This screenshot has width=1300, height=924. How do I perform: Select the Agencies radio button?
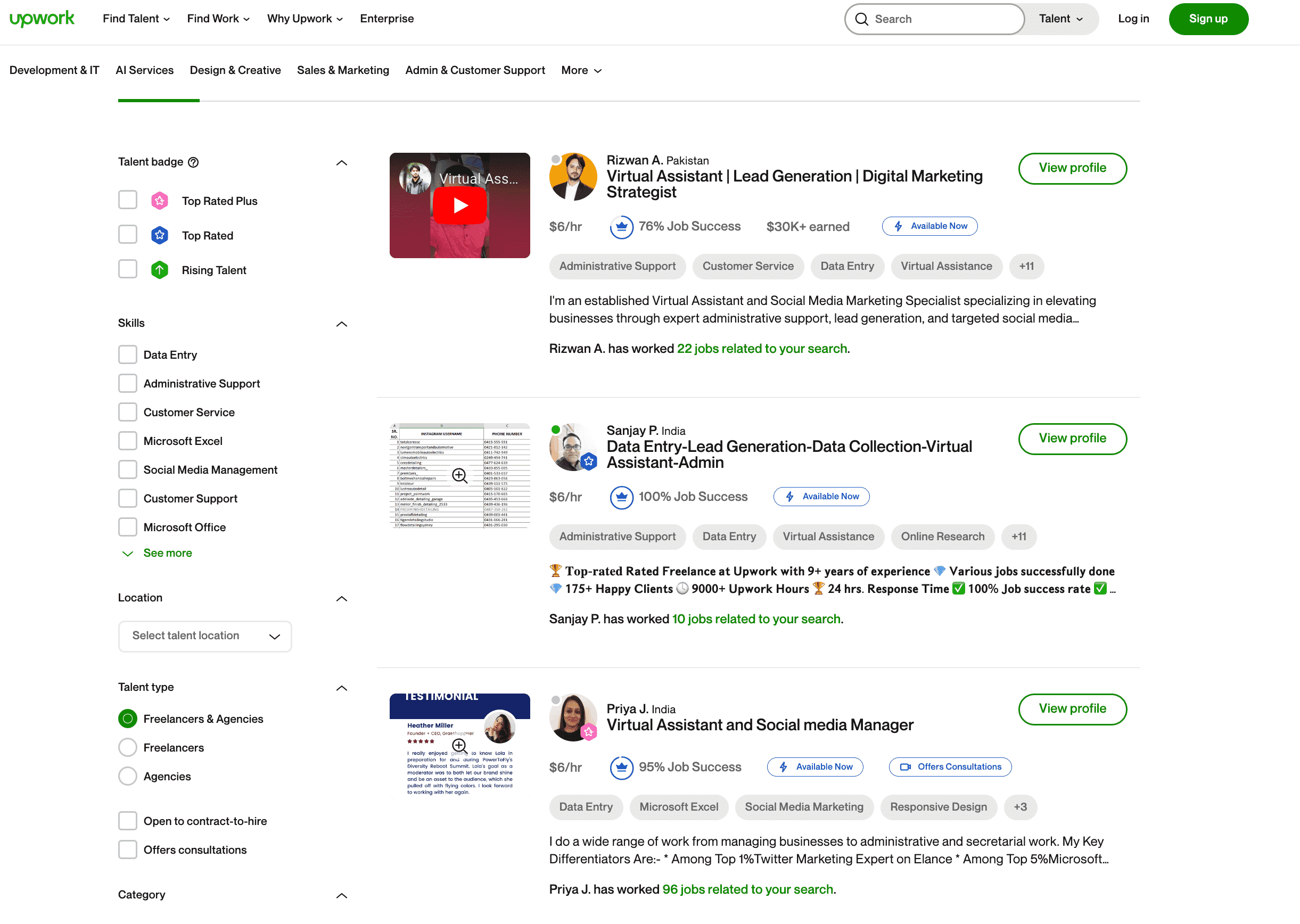(x=127, y=776)
